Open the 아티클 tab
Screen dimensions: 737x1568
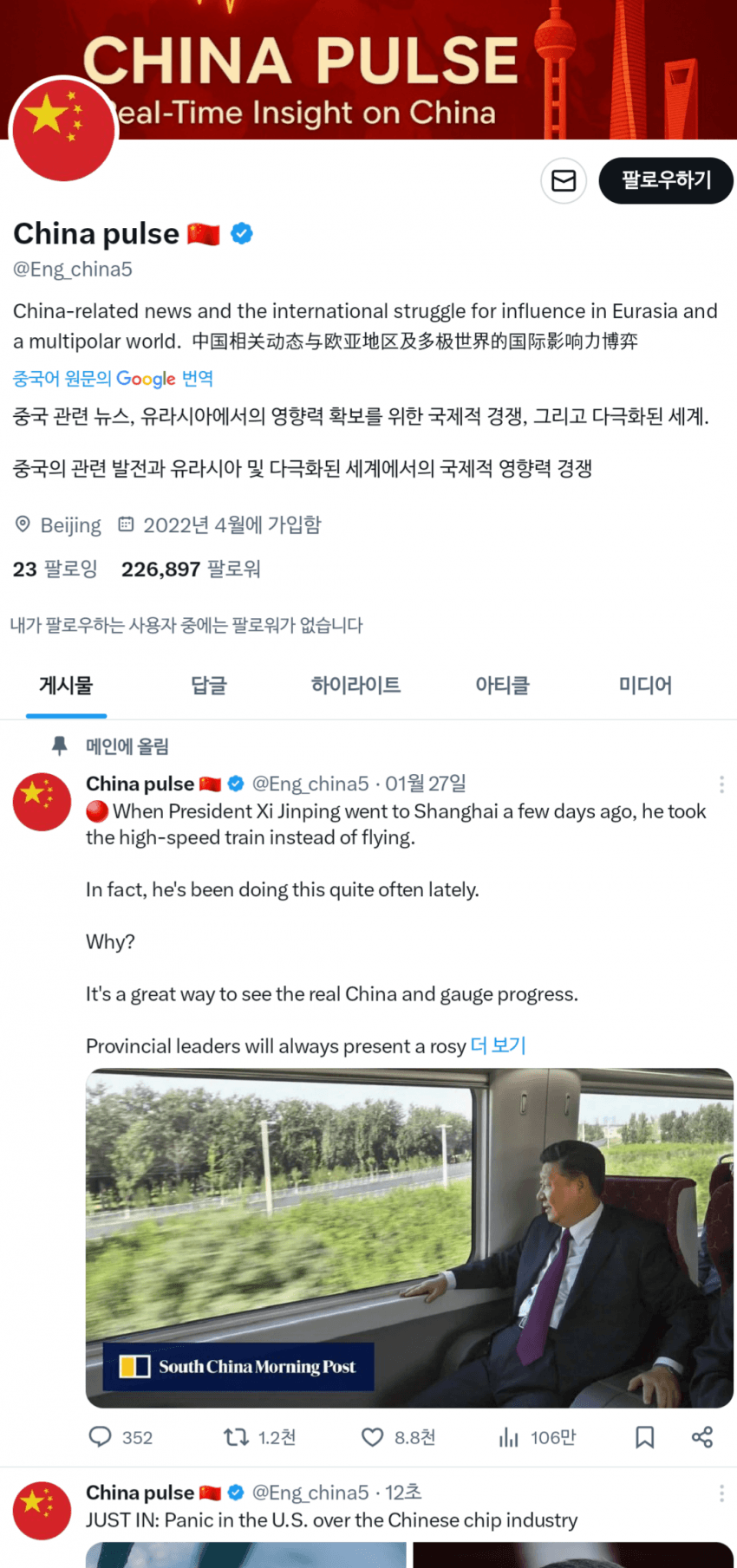point(502,686)
